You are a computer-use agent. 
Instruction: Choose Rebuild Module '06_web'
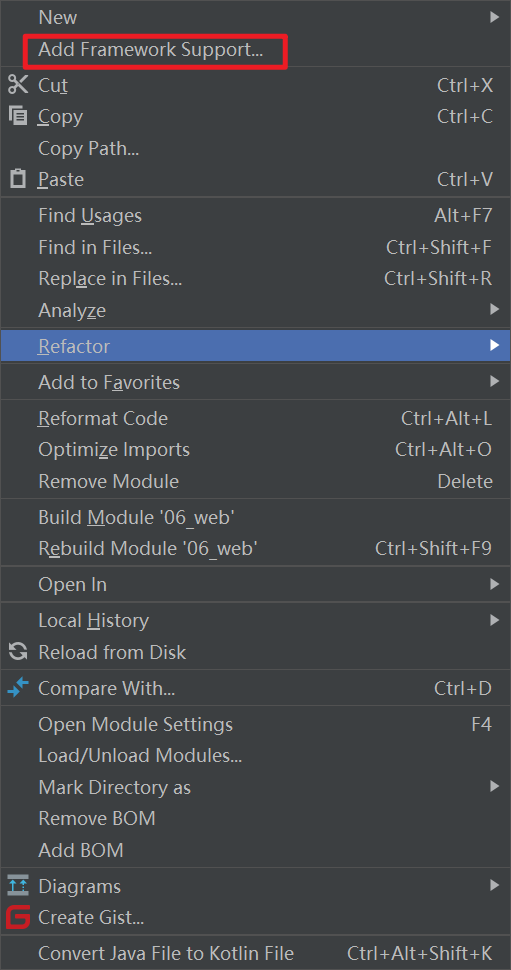point(256,549)
